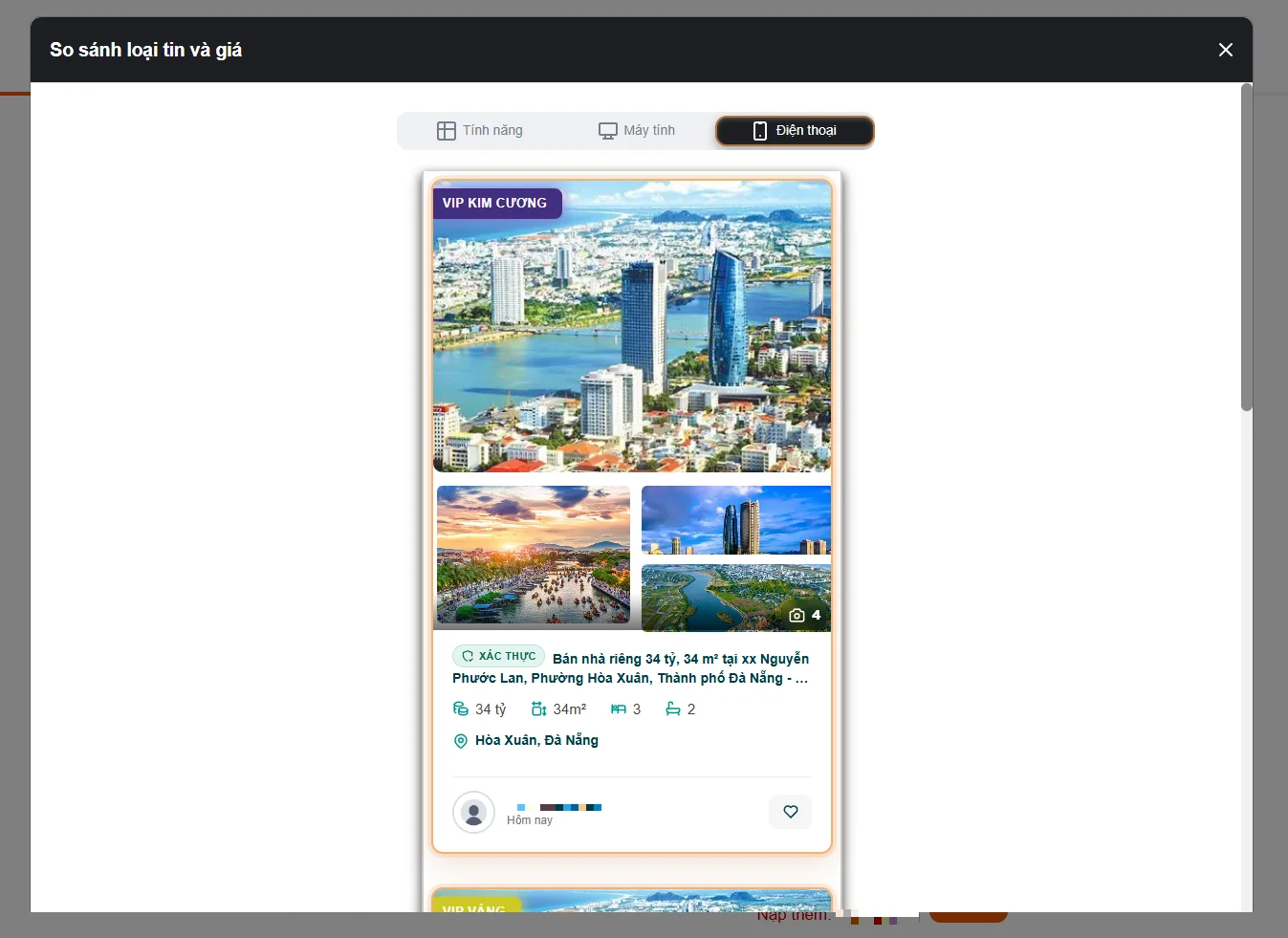Click the 34 tỷ price value
Screen dimensions: 1288x938
point(491,709)
